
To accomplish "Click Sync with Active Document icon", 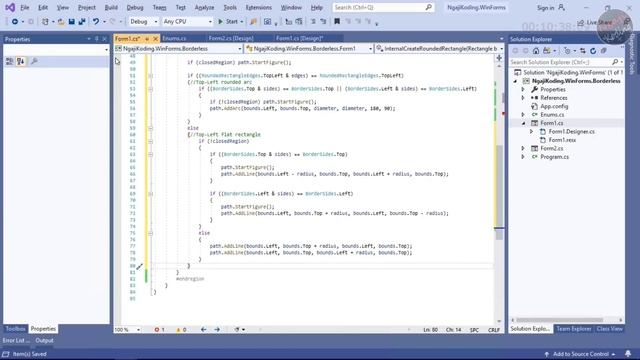I will [583, 51].
